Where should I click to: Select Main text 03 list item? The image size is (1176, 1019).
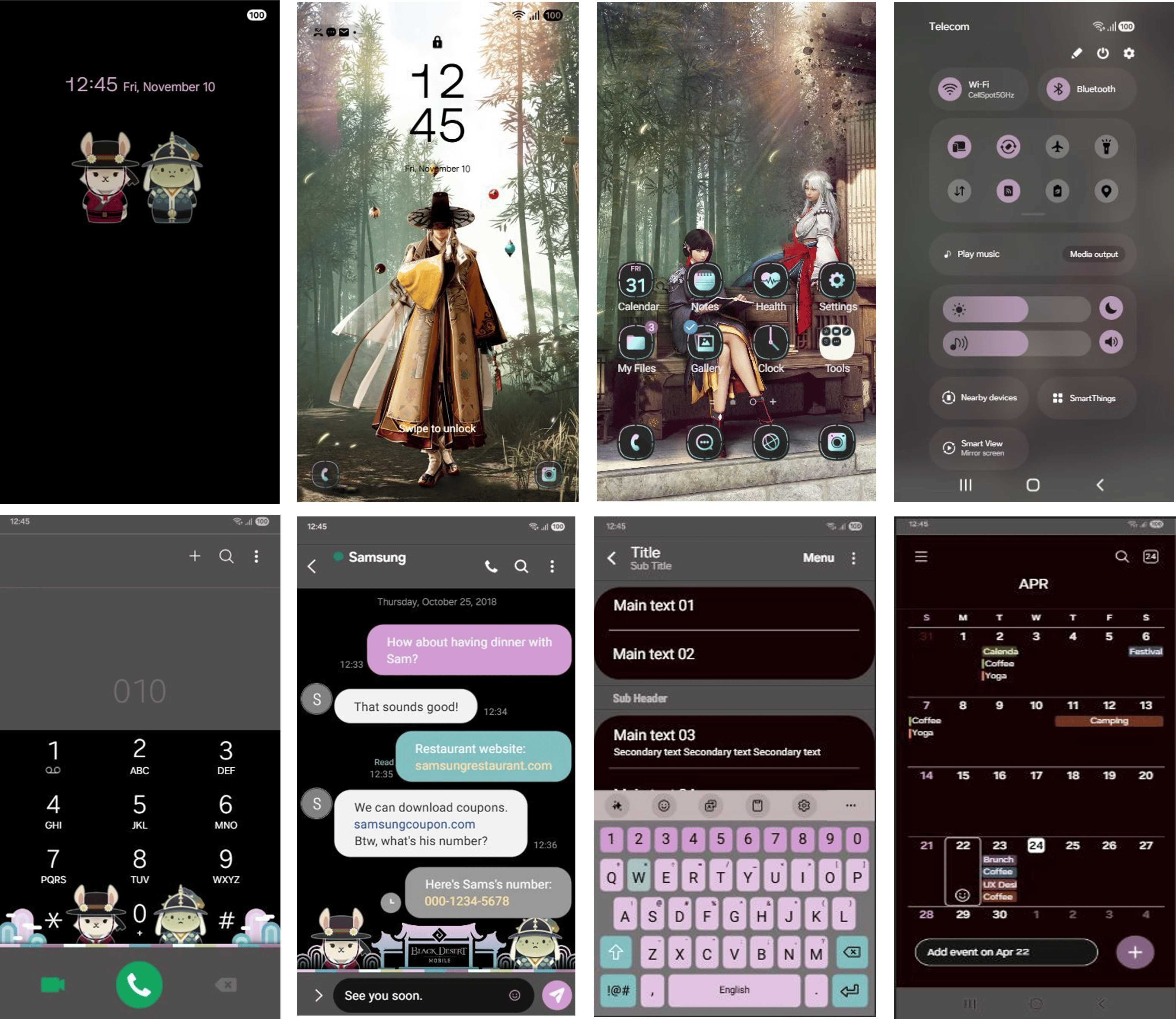(x=734, y=742)
